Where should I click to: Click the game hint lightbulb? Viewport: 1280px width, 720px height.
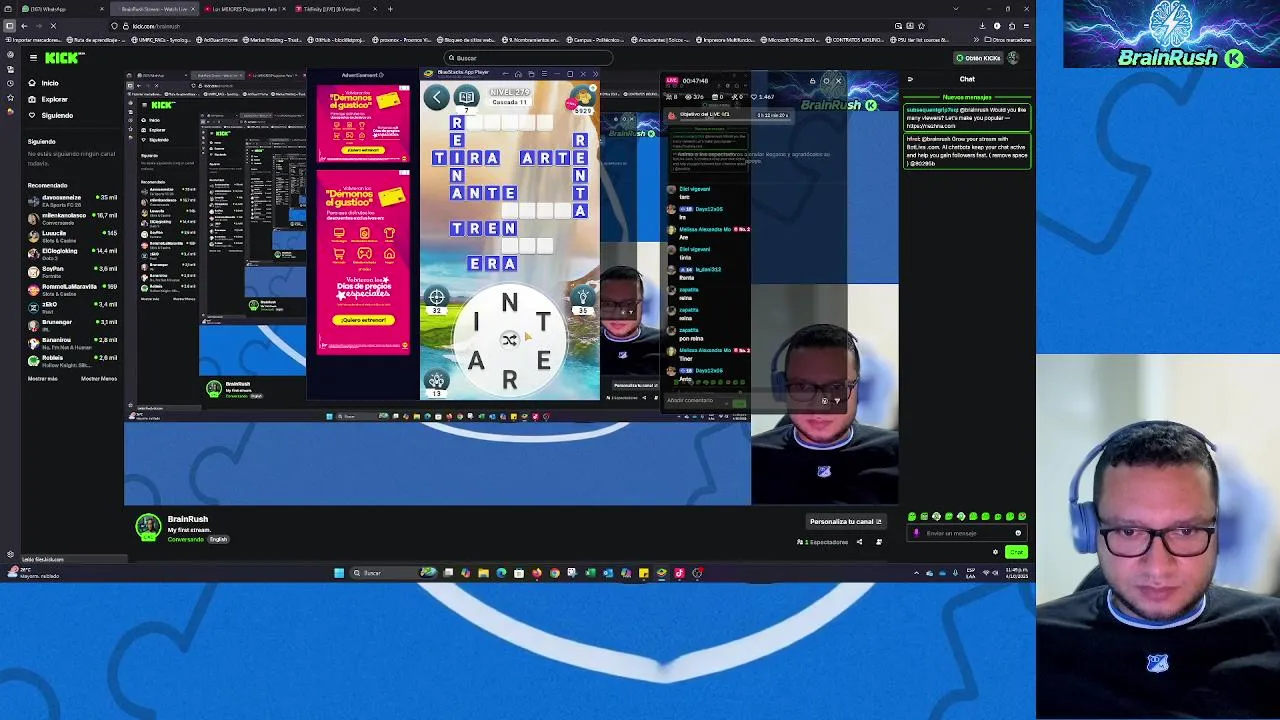coord(583,298)
